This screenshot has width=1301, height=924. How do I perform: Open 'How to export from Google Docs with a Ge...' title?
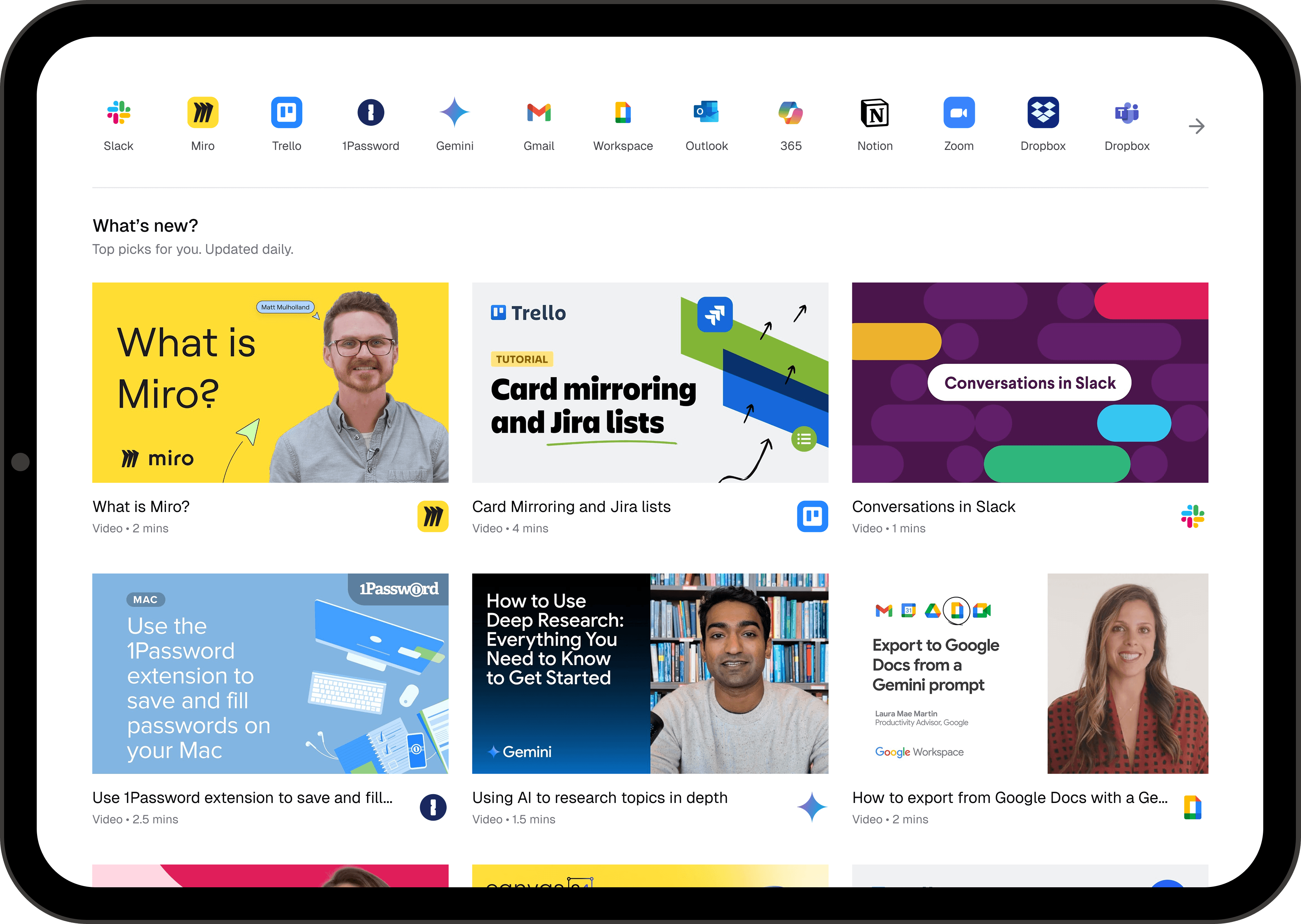1010,798
